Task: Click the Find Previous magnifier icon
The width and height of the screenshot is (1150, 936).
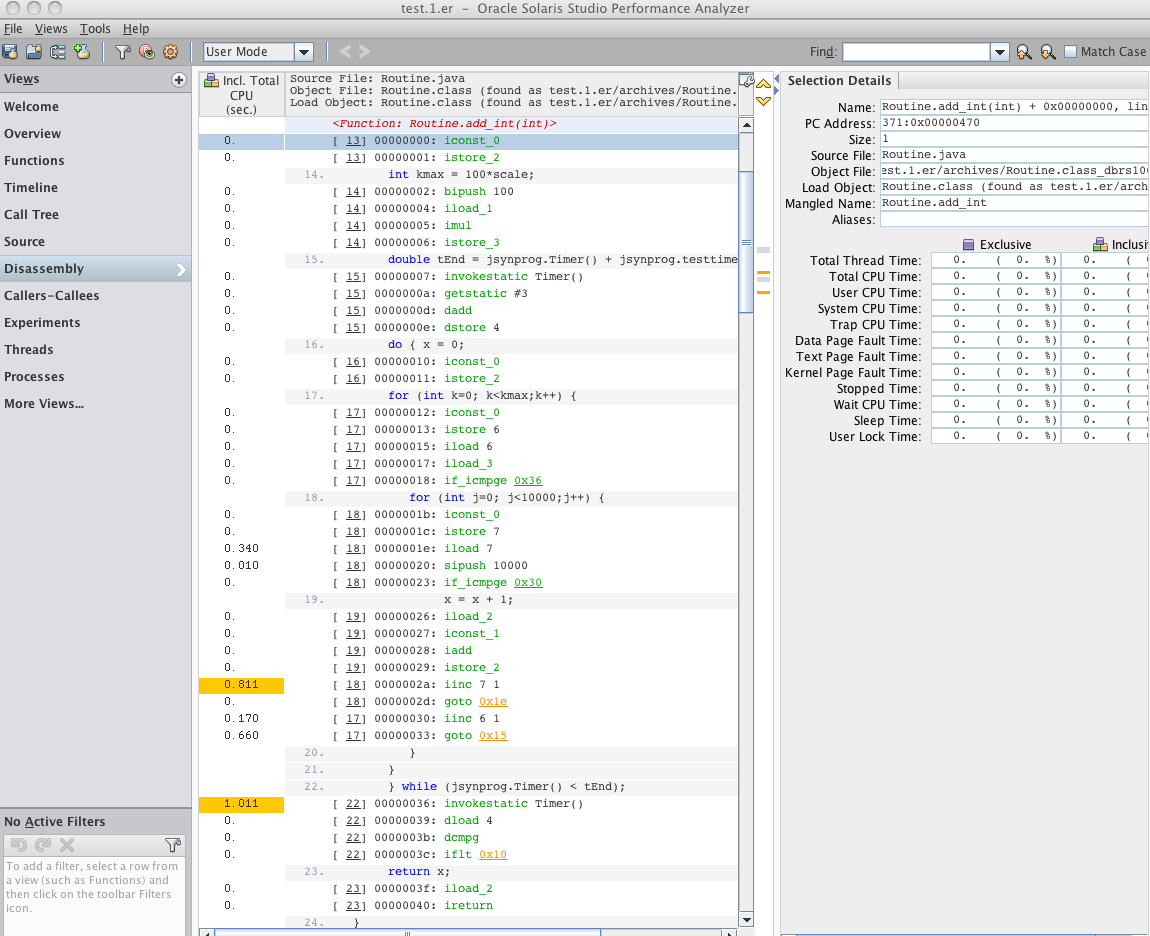Action: (x=1024, y=51)
